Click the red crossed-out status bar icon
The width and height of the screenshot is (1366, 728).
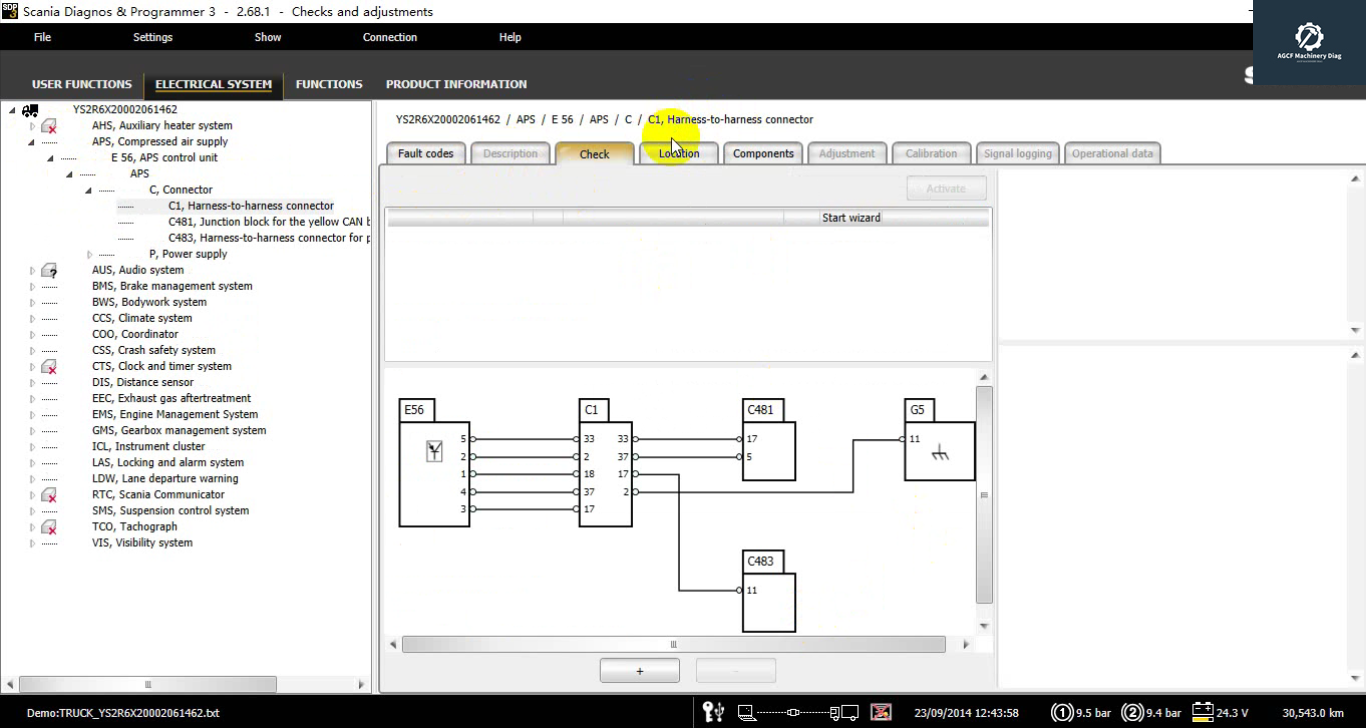(881, 712)
